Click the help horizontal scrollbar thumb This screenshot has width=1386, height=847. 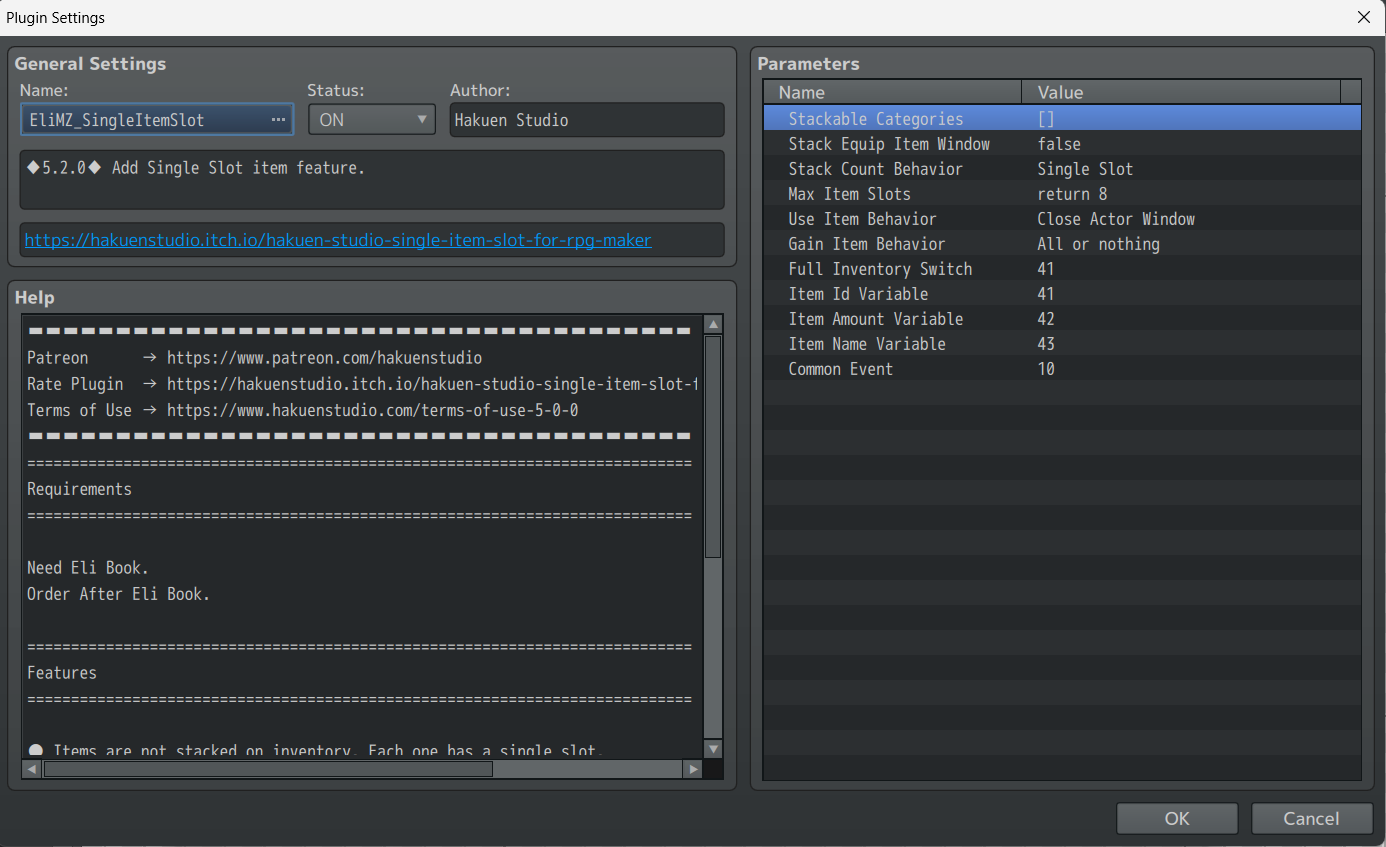pyautogui.click(x=268, y=769)
